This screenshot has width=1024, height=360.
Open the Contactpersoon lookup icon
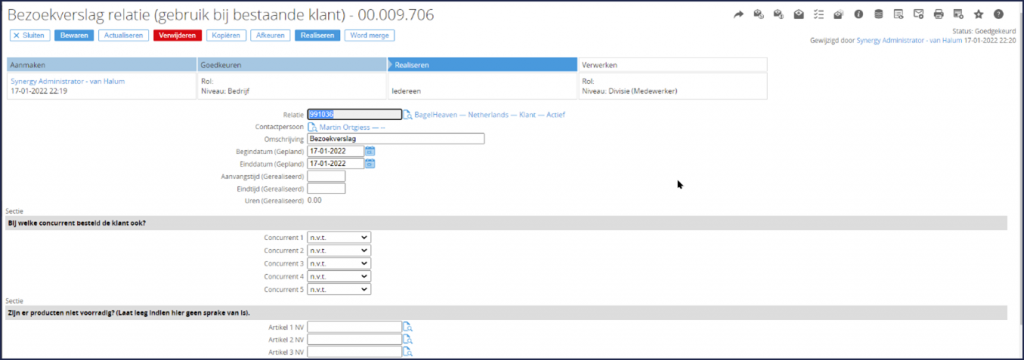click(x=313, y=127)
